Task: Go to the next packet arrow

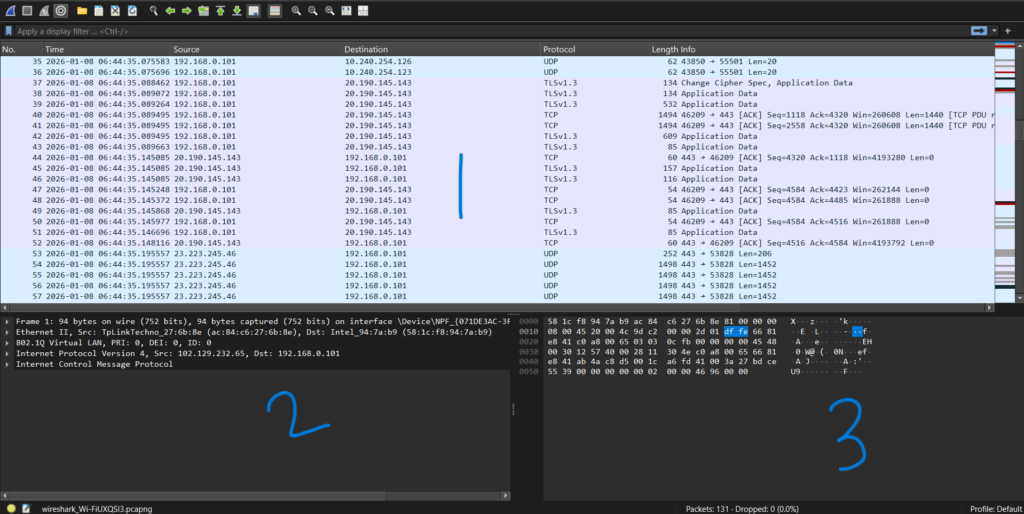Action: coord(187,11)
